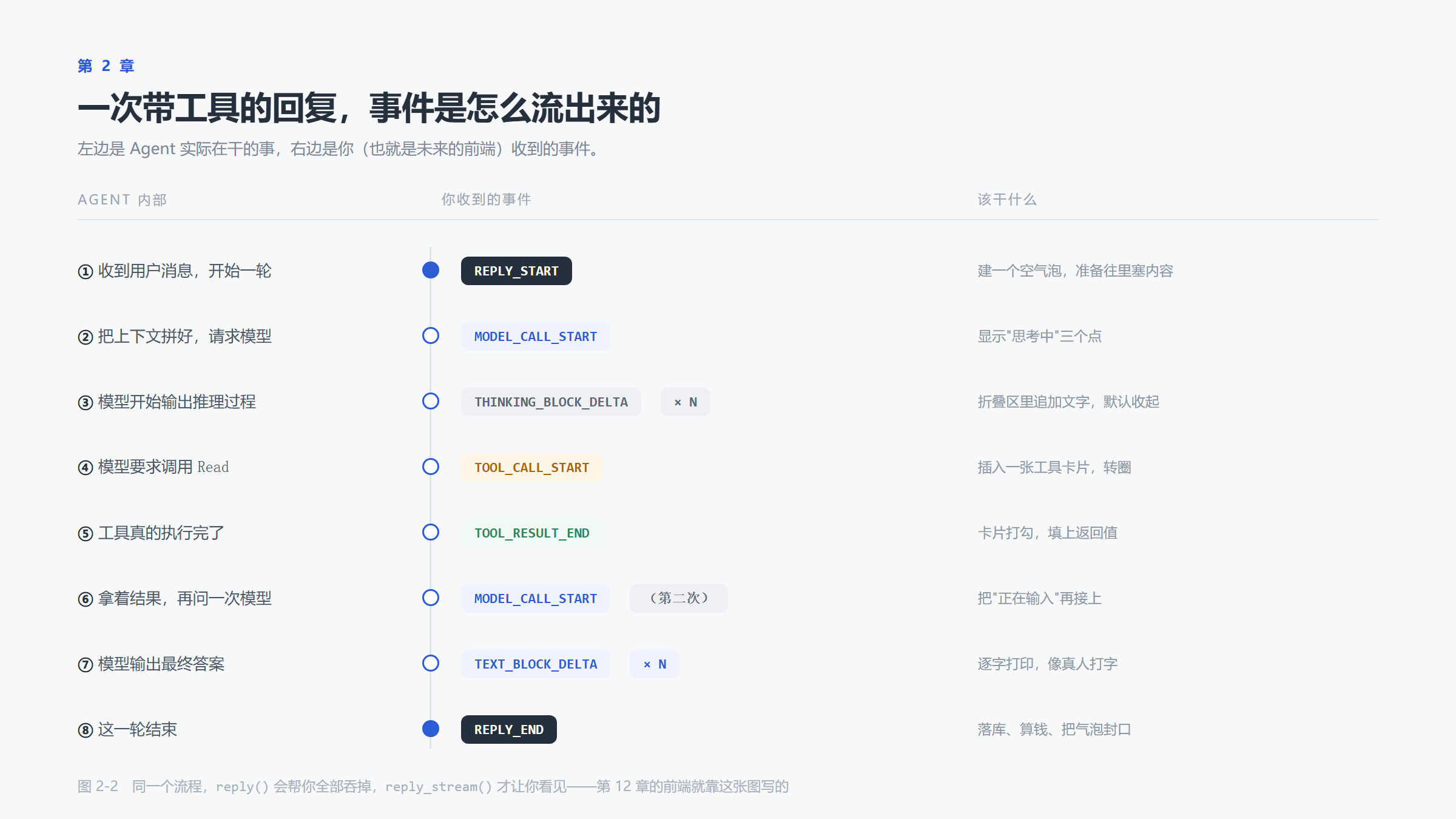
Task: Click the TEXT_BLOCK_DELTA tag
Action: coord(536,664)
